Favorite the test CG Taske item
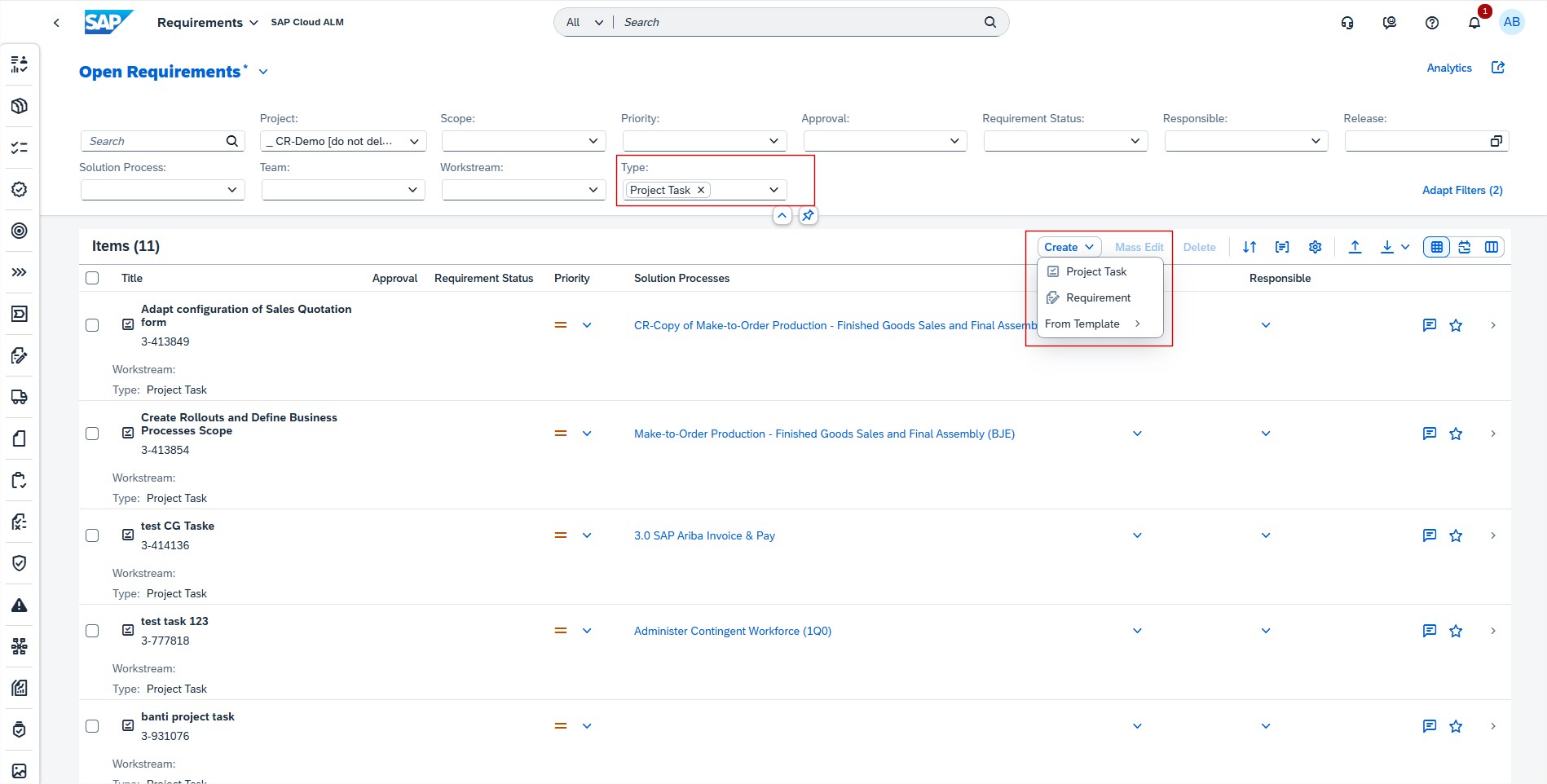The width and height of the screenshot is (1547, 784). (1455, 535)
